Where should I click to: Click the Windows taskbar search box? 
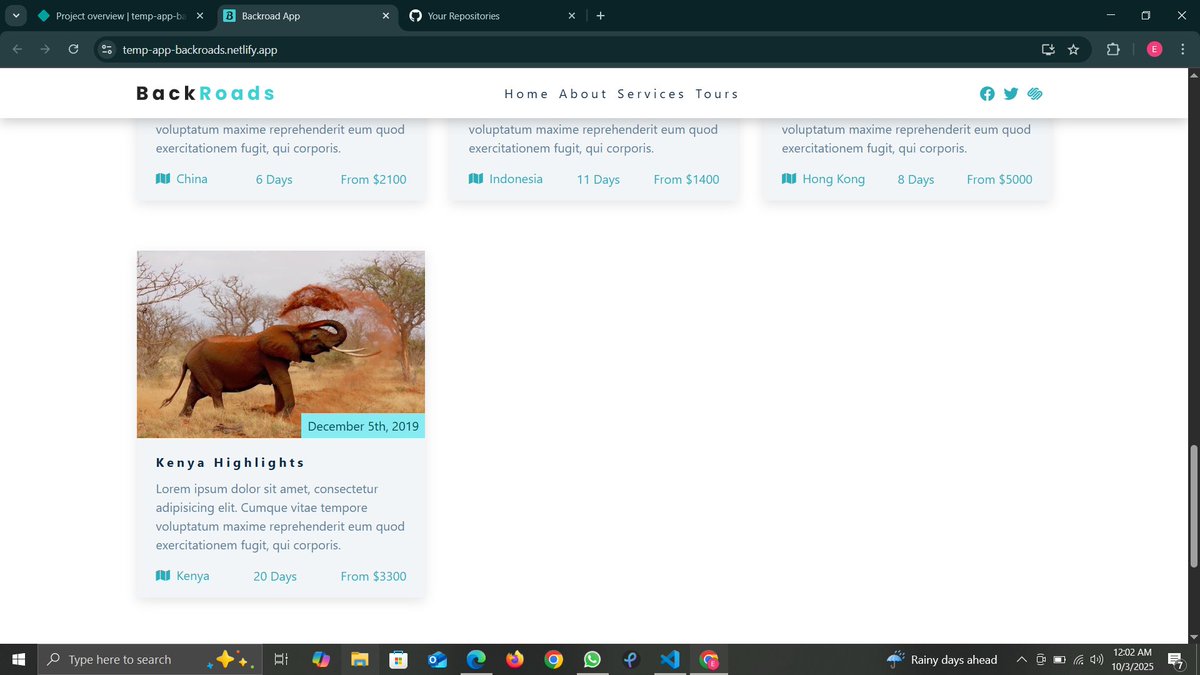coord(149,659)
